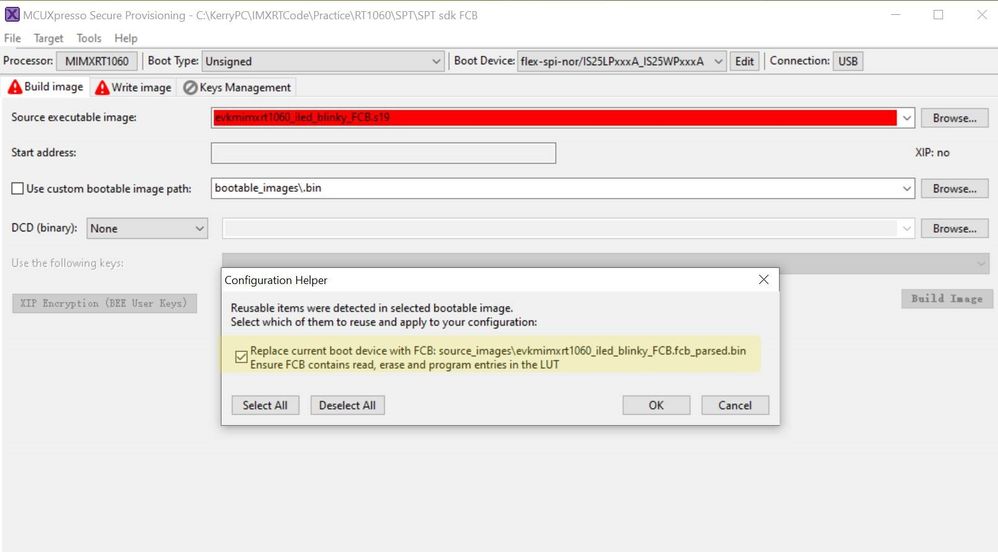The height and width of the screenshot is (552, 998).
Task: Open the File menu
Action: point(12,38)
